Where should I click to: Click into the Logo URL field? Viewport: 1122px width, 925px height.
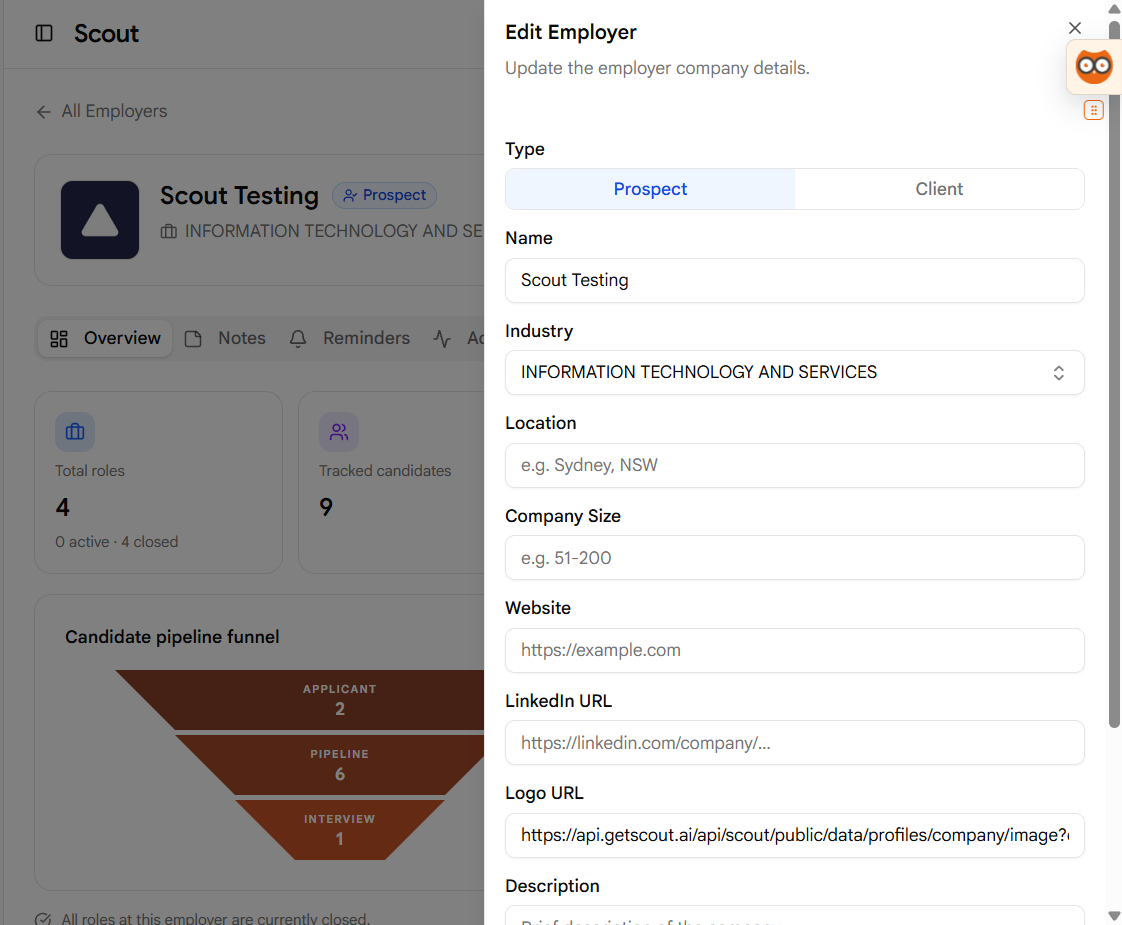(794, 836)
